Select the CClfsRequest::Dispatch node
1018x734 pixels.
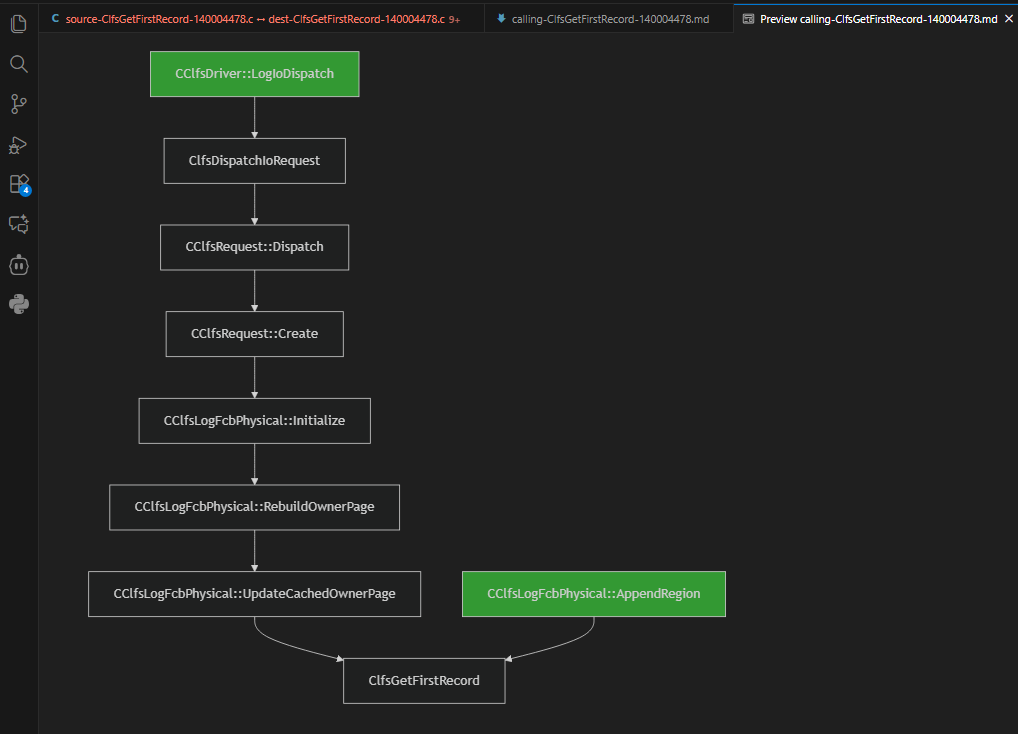click(x=254, y=247)
